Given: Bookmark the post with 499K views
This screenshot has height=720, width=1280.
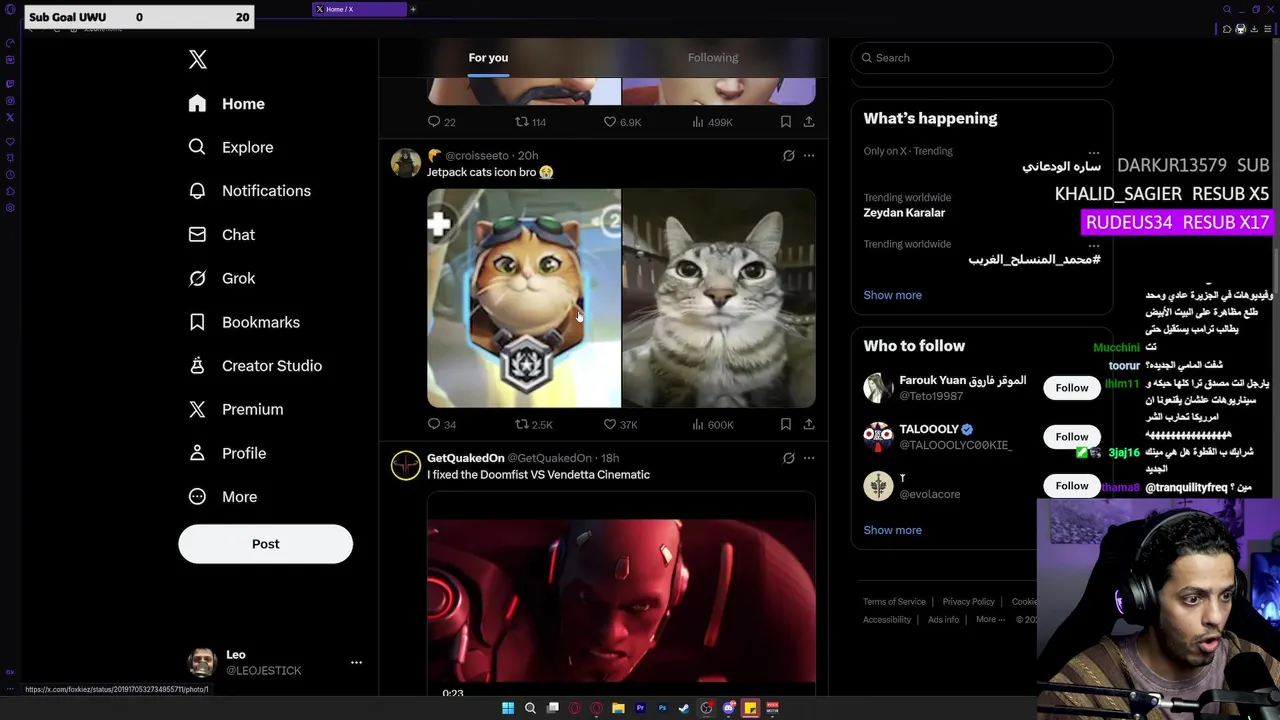Looking at the screenshot, I should 786,122.
